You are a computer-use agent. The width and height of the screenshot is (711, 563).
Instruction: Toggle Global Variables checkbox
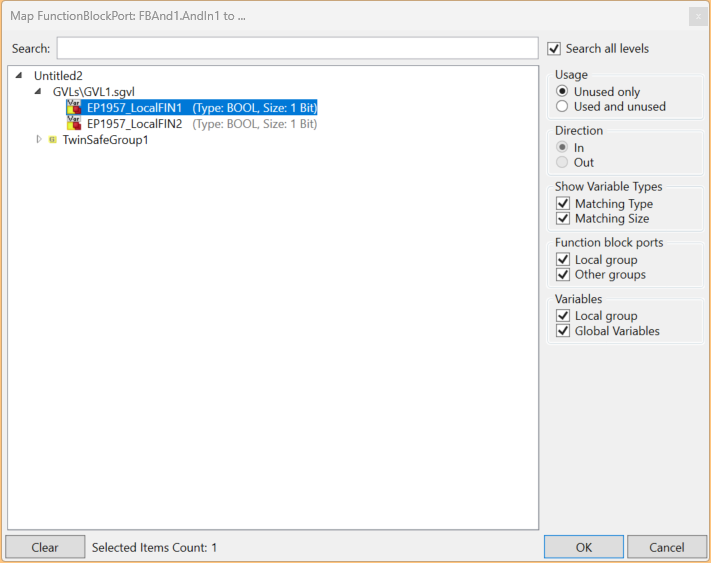pos(563,330)
